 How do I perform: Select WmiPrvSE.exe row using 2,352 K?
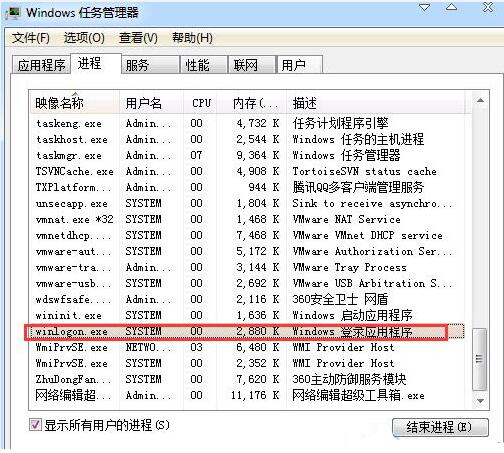247,363
